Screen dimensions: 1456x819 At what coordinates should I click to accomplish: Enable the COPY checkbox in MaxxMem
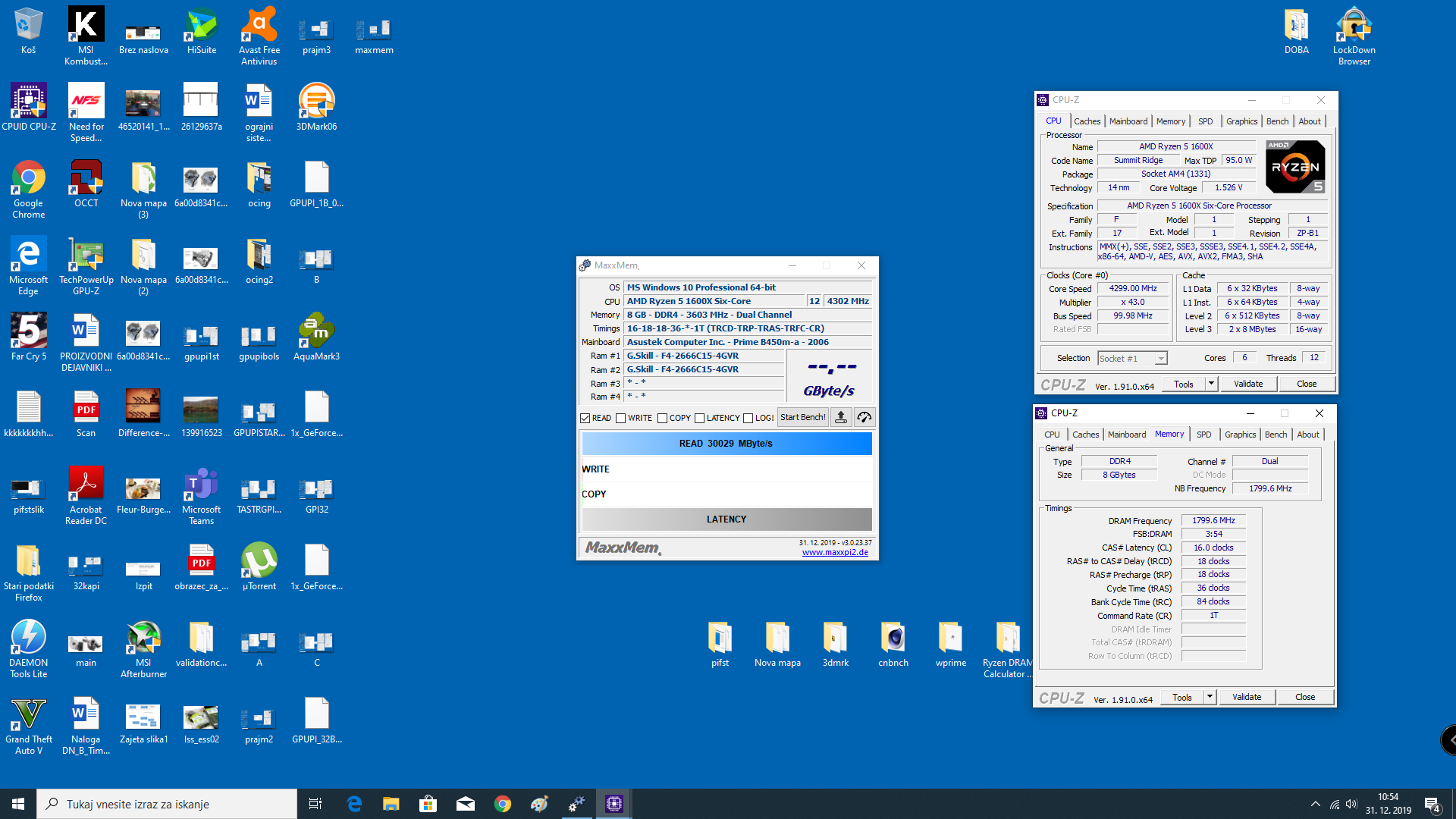point(663,418)
